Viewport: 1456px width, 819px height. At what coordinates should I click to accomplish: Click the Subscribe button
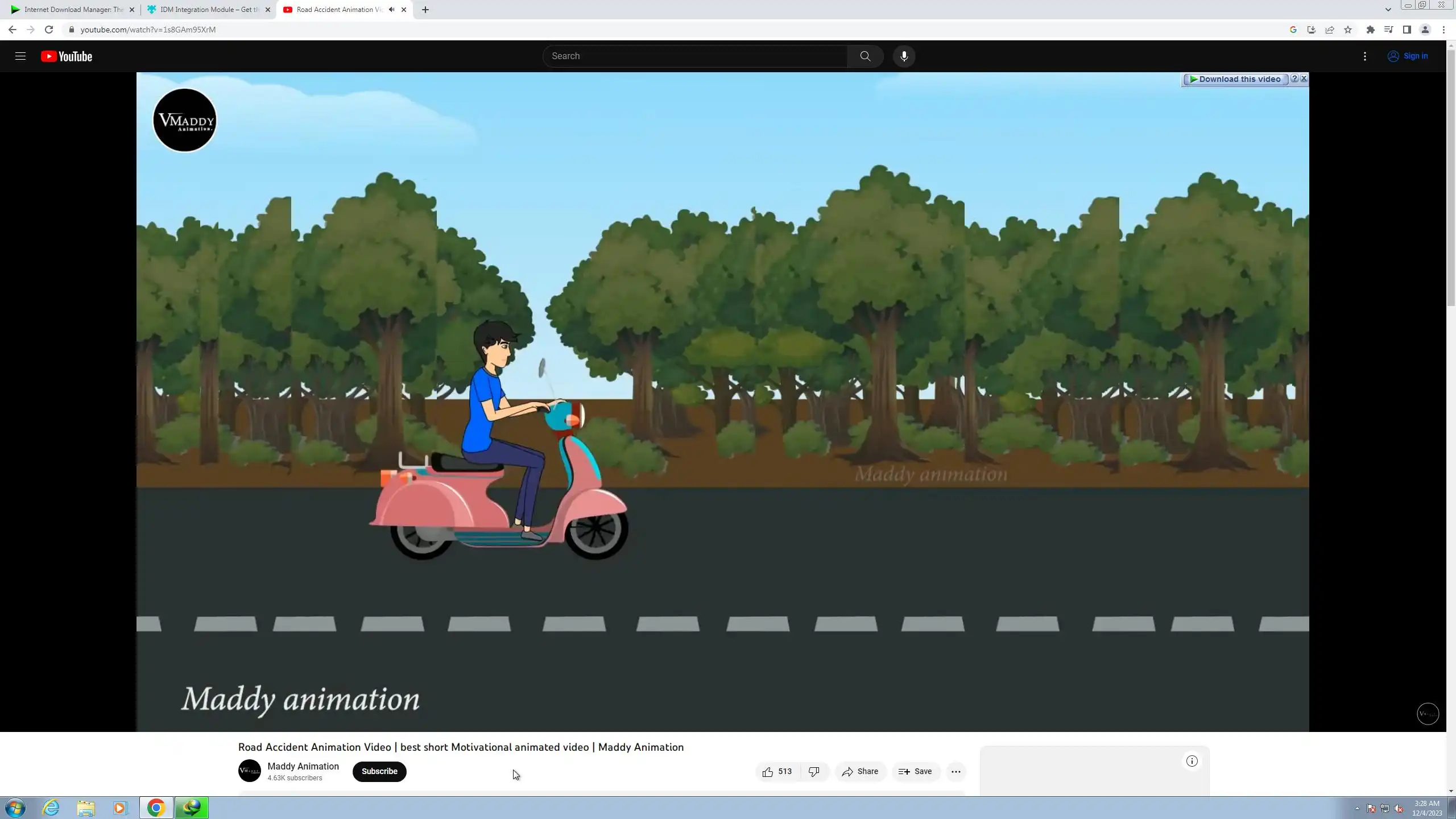tap(379, 772)
